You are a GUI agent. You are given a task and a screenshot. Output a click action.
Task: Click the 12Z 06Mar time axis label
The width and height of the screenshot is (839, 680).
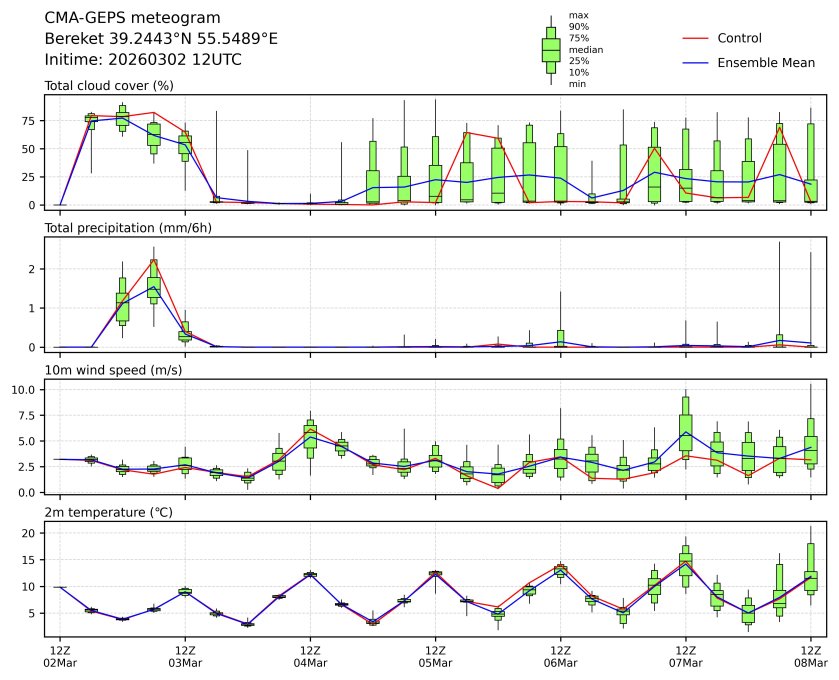point(560,657)
